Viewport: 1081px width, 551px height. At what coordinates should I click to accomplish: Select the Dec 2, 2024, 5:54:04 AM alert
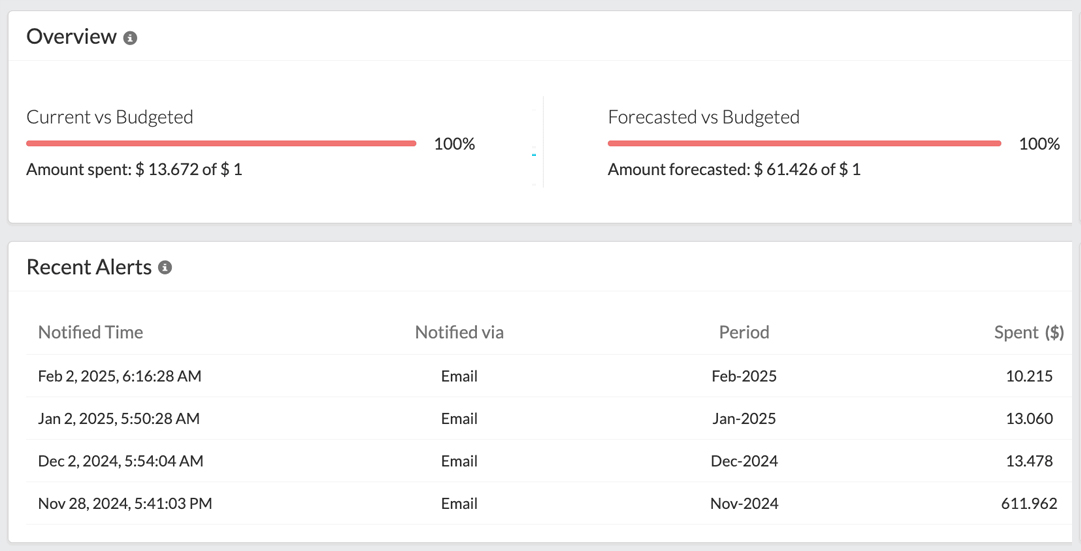[x=121, y=461]
